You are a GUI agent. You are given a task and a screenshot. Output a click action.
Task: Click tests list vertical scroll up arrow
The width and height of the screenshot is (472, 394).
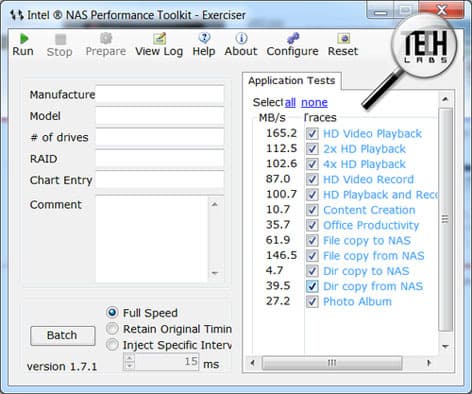[445, 99]
